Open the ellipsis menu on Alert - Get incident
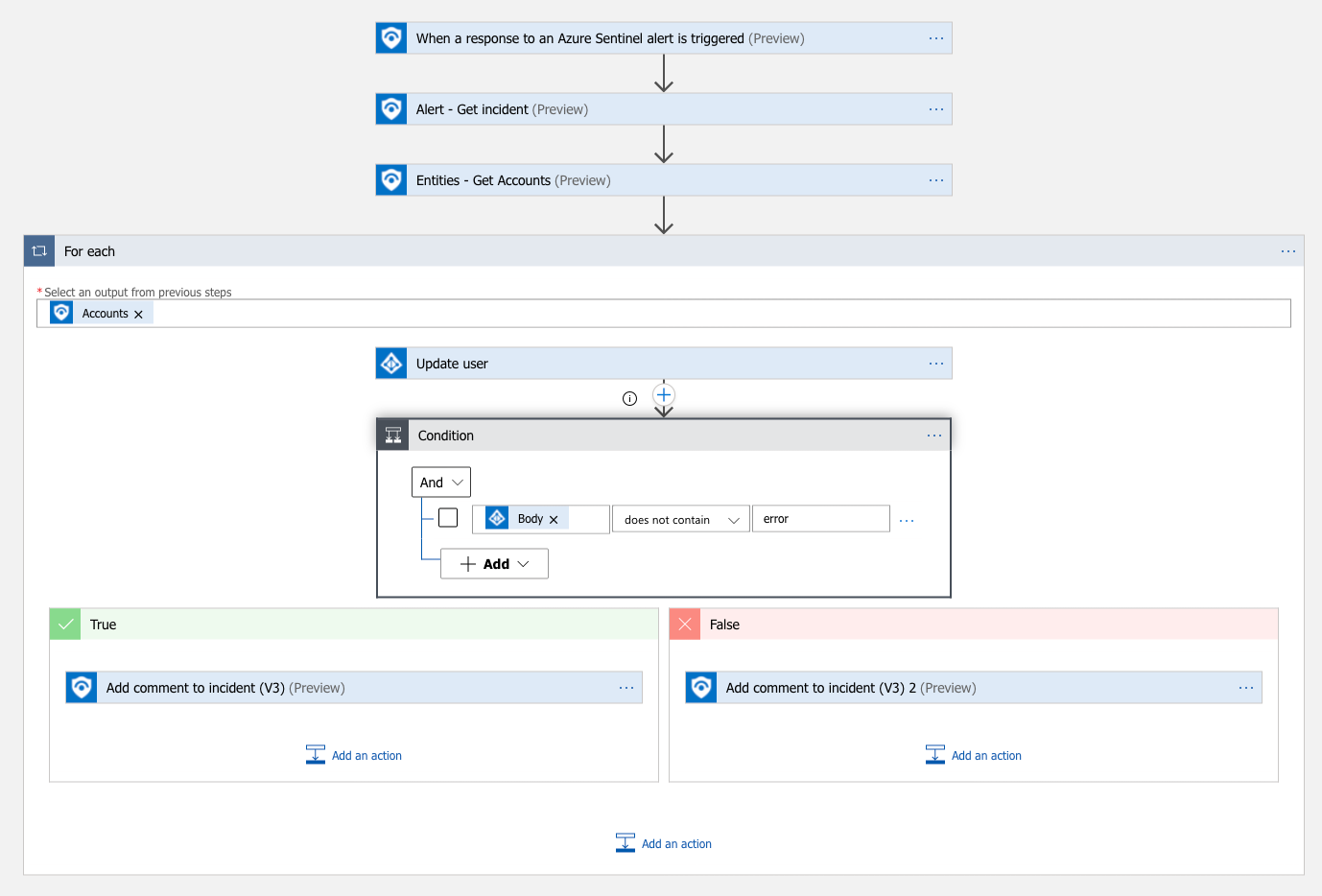 [936, 109]
